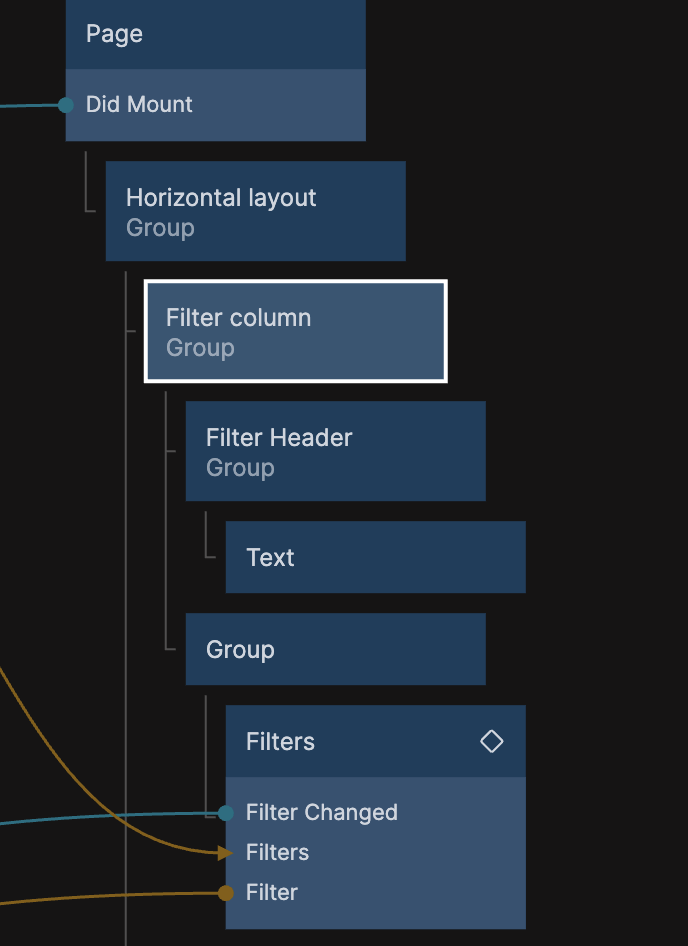Click the teal dot beside Filter Changed
This screenshot has width=688, height=946.
pyautogui.click(x=226, y=813)
